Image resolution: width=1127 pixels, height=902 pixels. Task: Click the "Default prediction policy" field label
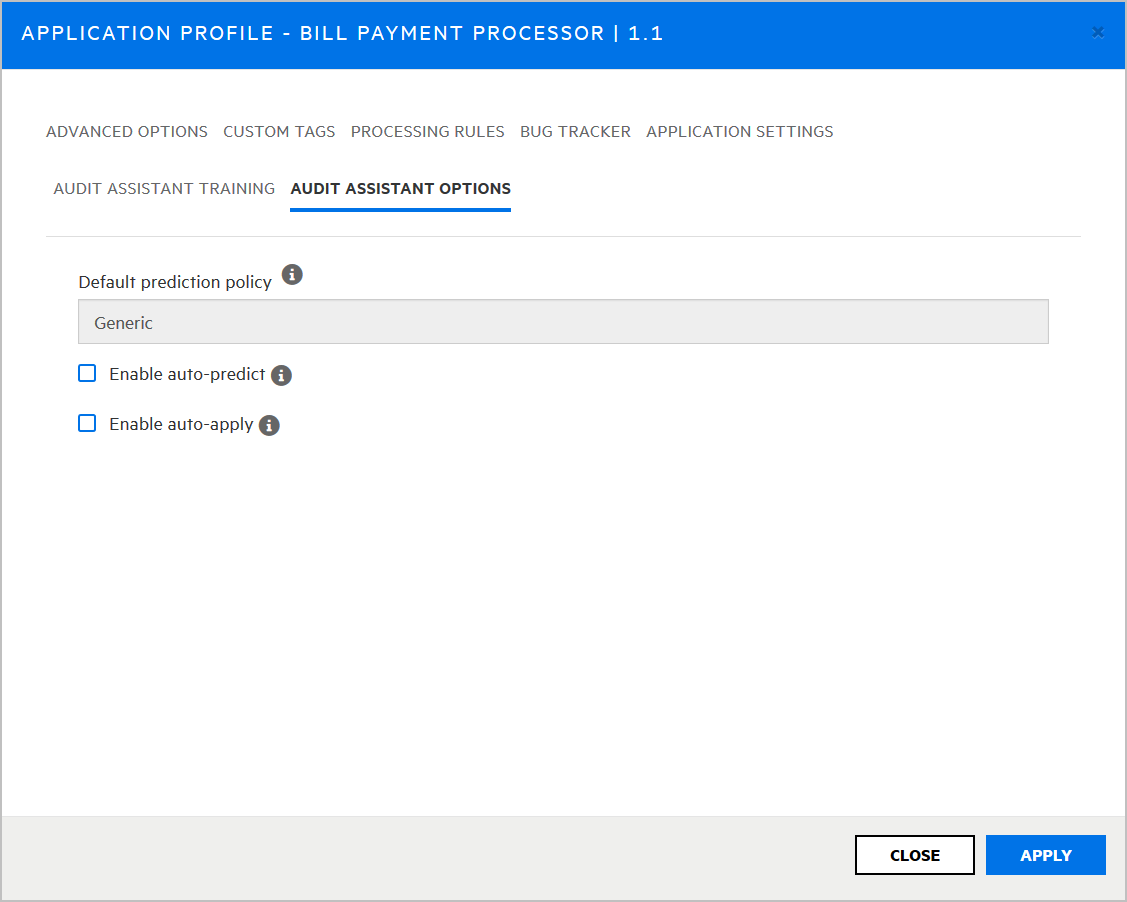coord(175,282)
